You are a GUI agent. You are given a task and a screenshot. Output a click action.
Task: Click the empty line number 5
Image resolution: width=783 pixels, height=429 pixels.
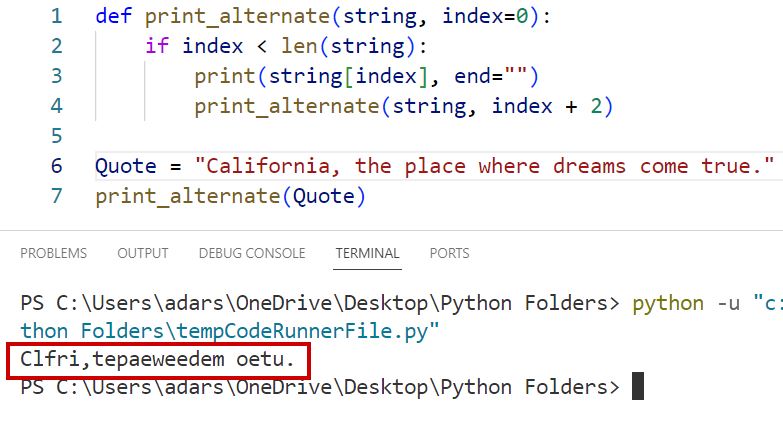[56, 136]
